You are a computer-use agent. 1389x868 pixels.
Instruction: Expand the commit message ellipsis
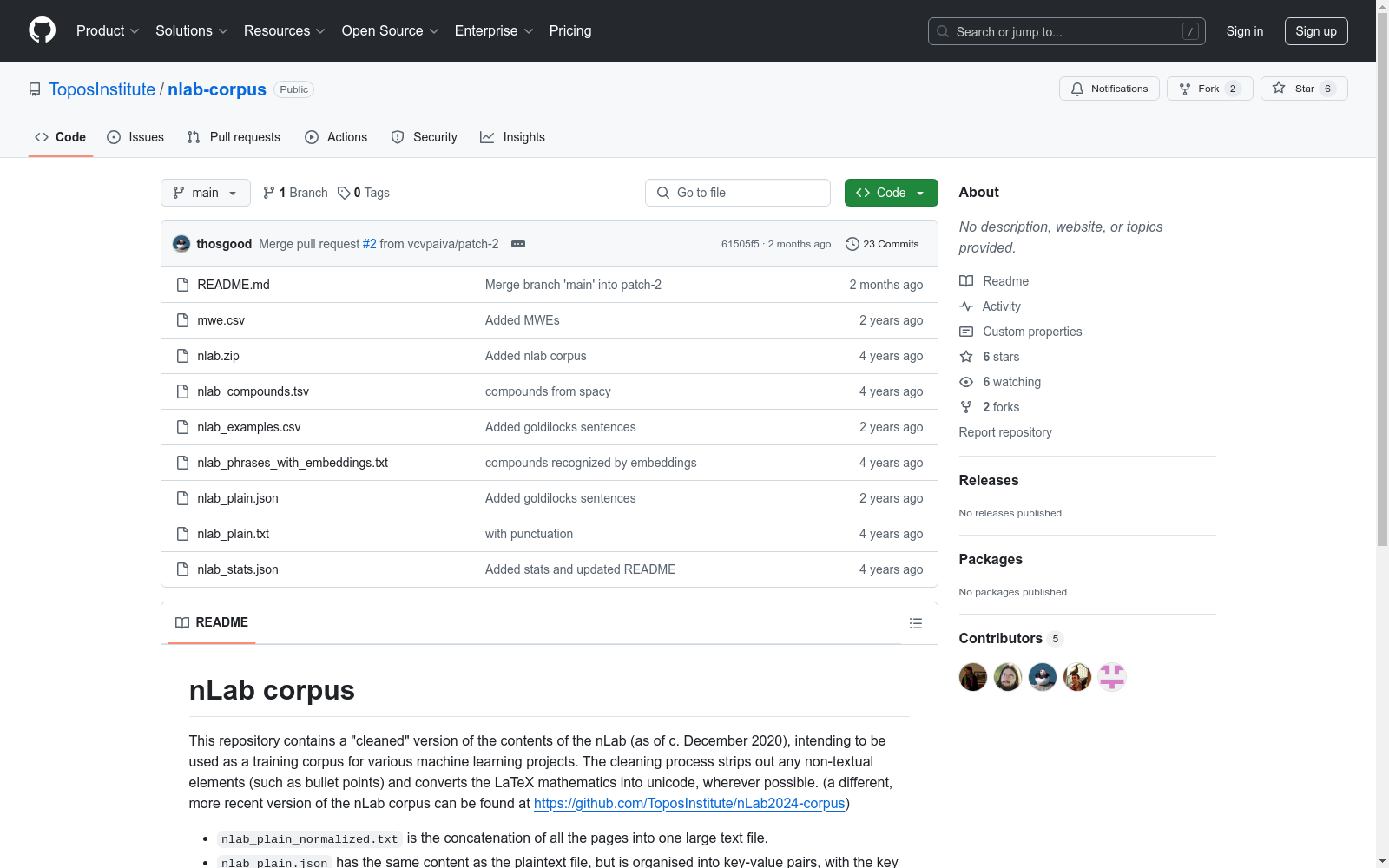click(518, 244)
